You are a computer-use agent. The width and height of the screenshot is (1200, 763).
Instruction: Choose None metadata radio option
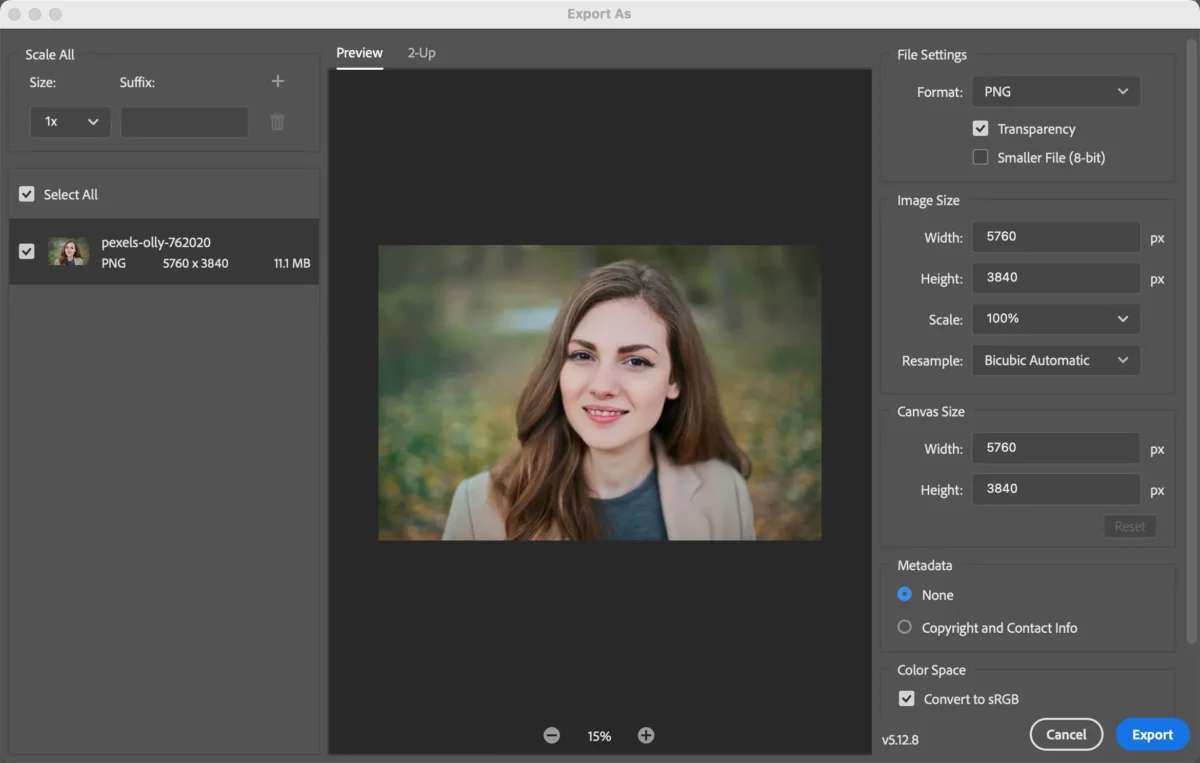pos(905,594)
